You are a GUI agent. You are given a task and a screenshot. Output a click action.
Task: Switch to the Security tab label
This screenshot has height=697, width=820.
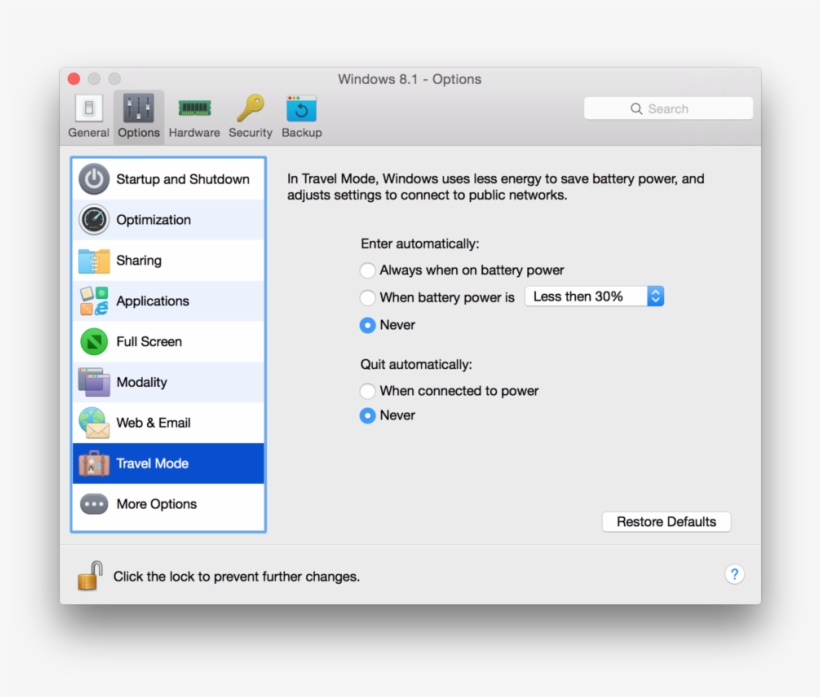click(x=250, y=133)
